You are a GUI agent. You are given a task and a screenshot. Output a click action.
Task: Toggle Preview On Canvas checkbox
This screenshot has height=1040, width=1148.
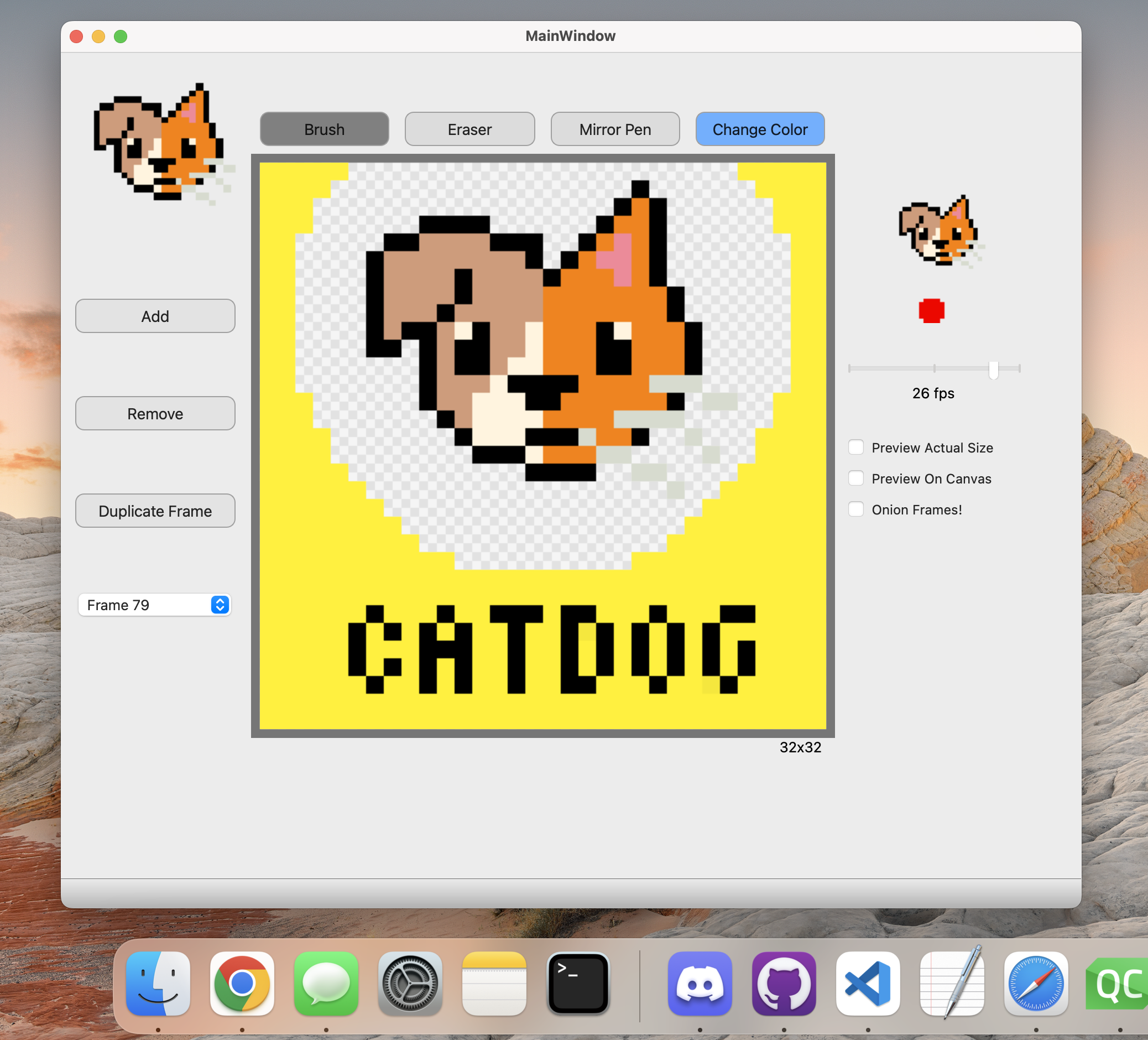coord(856,479)
